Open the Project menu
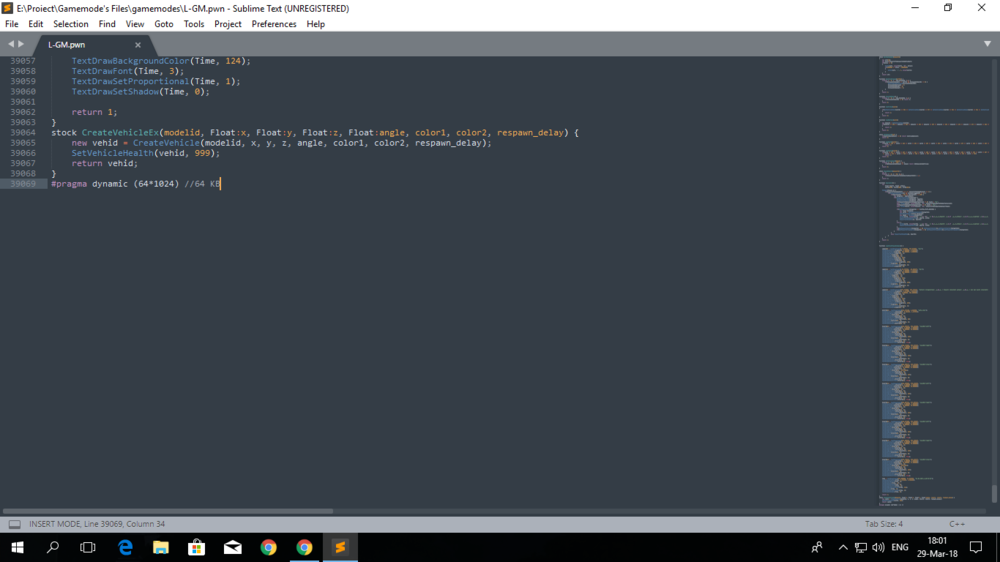 click(228, 24)
